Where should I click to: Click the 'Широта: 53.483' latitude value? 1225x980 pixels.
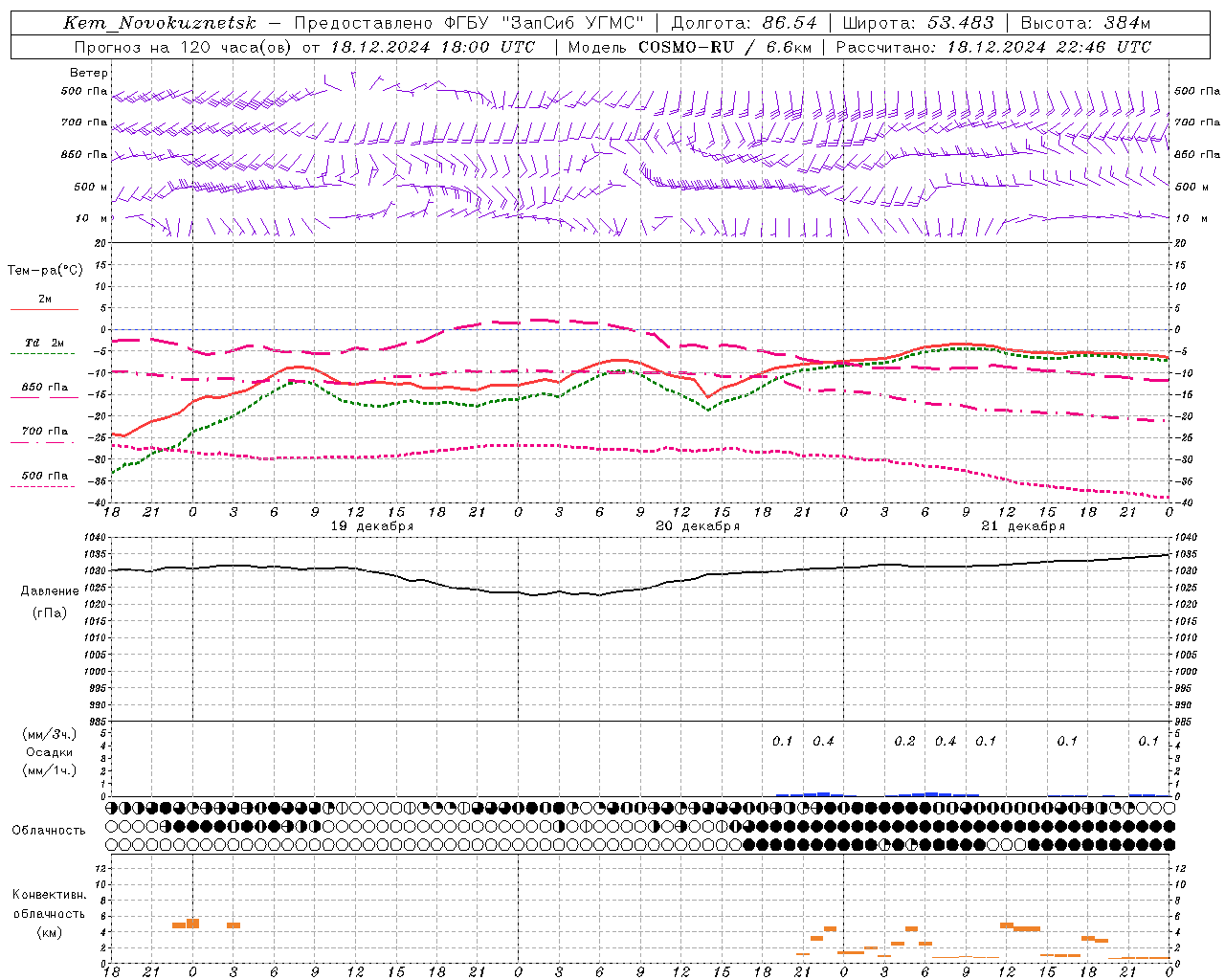point(920,23)
